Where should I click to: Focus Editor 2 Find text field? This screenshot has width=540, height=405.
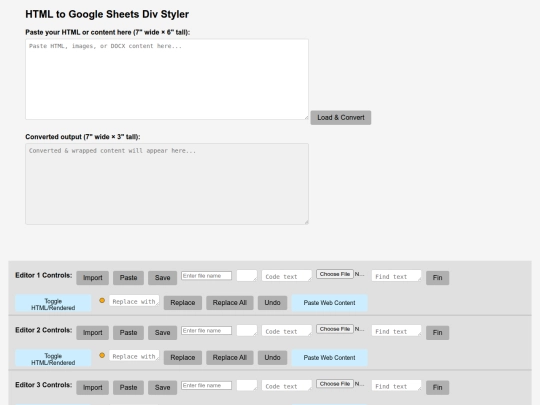pos(396,331)
